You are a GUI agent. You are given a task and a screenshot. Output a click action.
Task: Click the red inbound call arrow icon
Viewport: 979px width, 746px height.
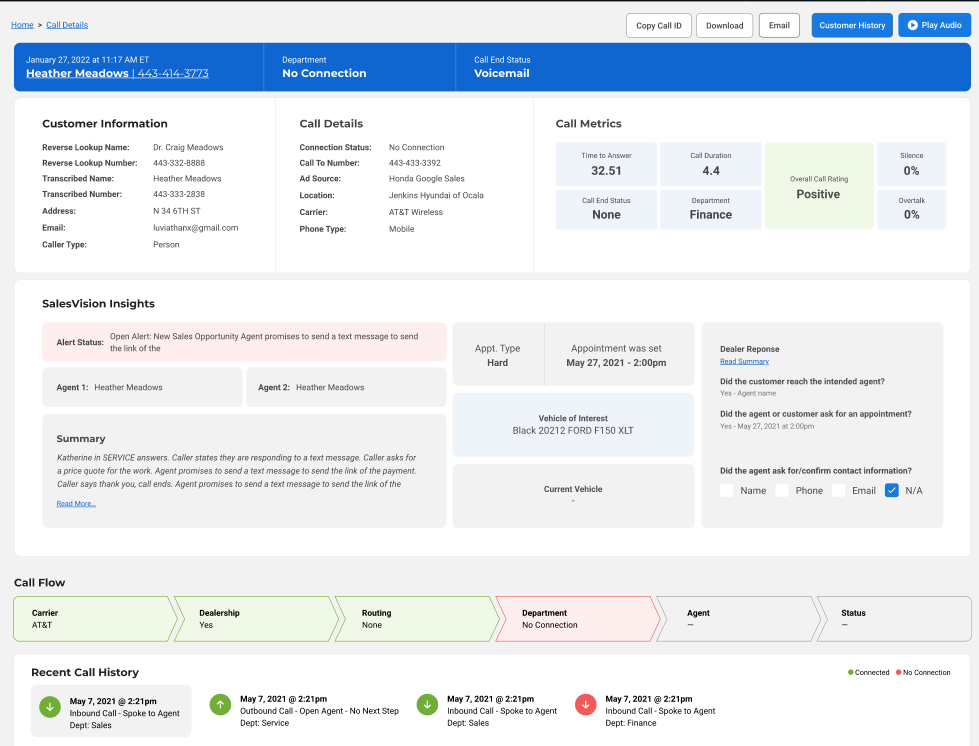pyautogui.click(x=588, y=705)
